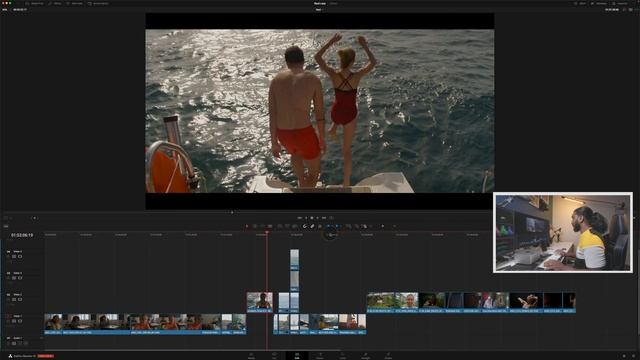Select the tall clip on Video 4 track
The image size is (640, 360).
(x=294, y=260)
